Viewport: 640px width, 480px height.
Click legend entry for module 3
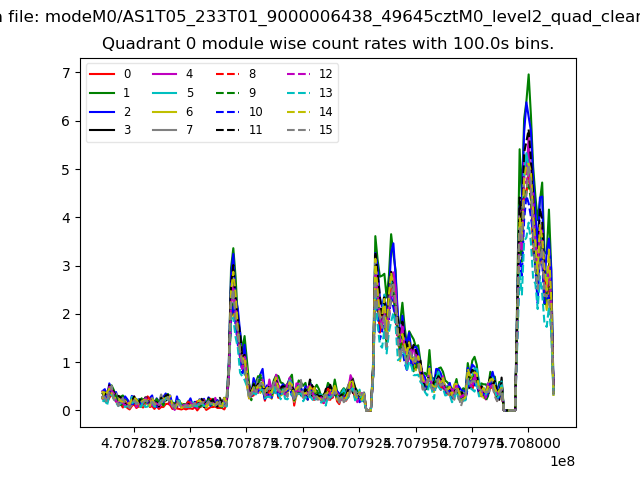(x=110, y=130)
